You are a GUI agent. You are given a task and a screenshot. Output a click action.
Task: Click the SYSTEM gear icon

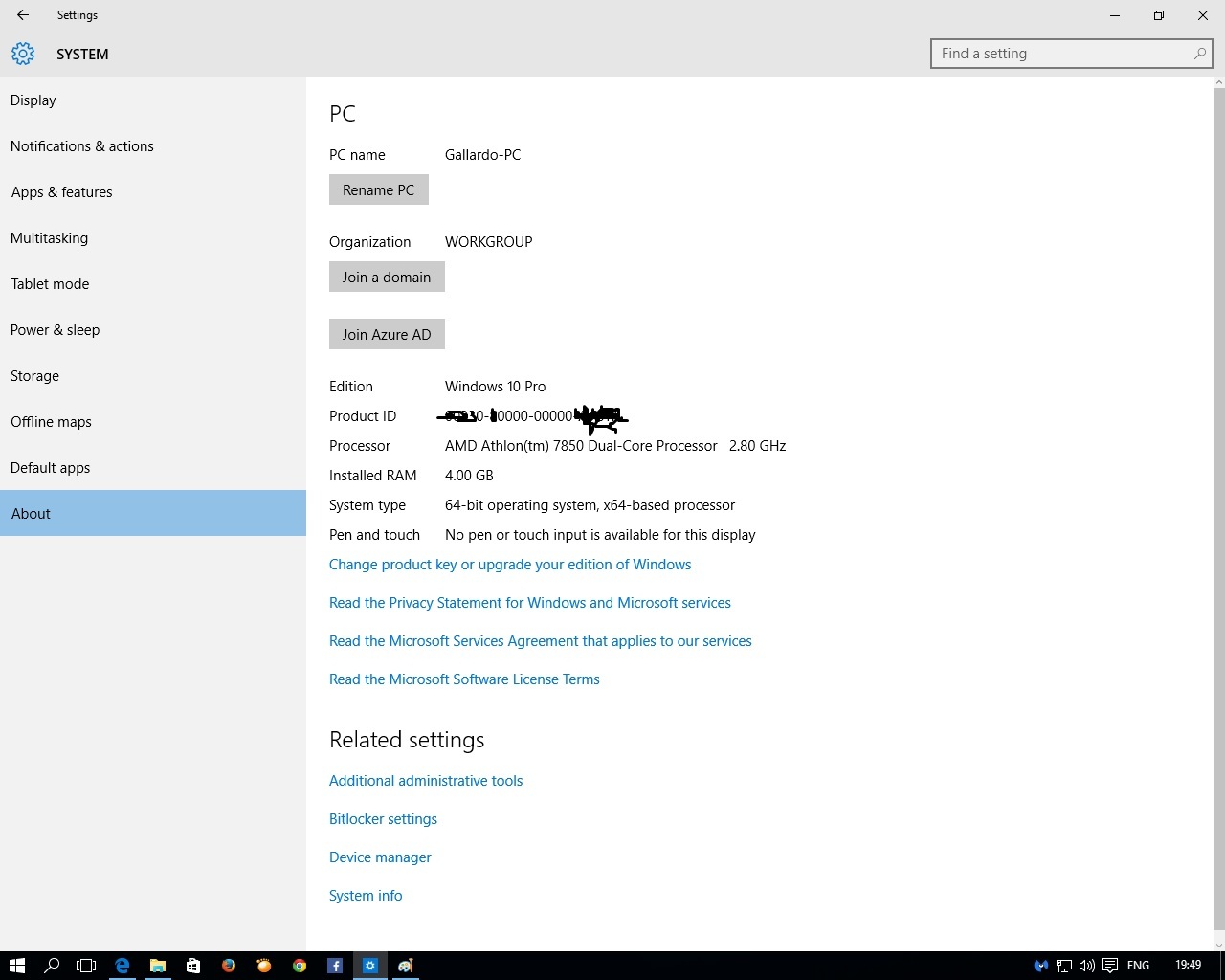click(x=23, y=54)
